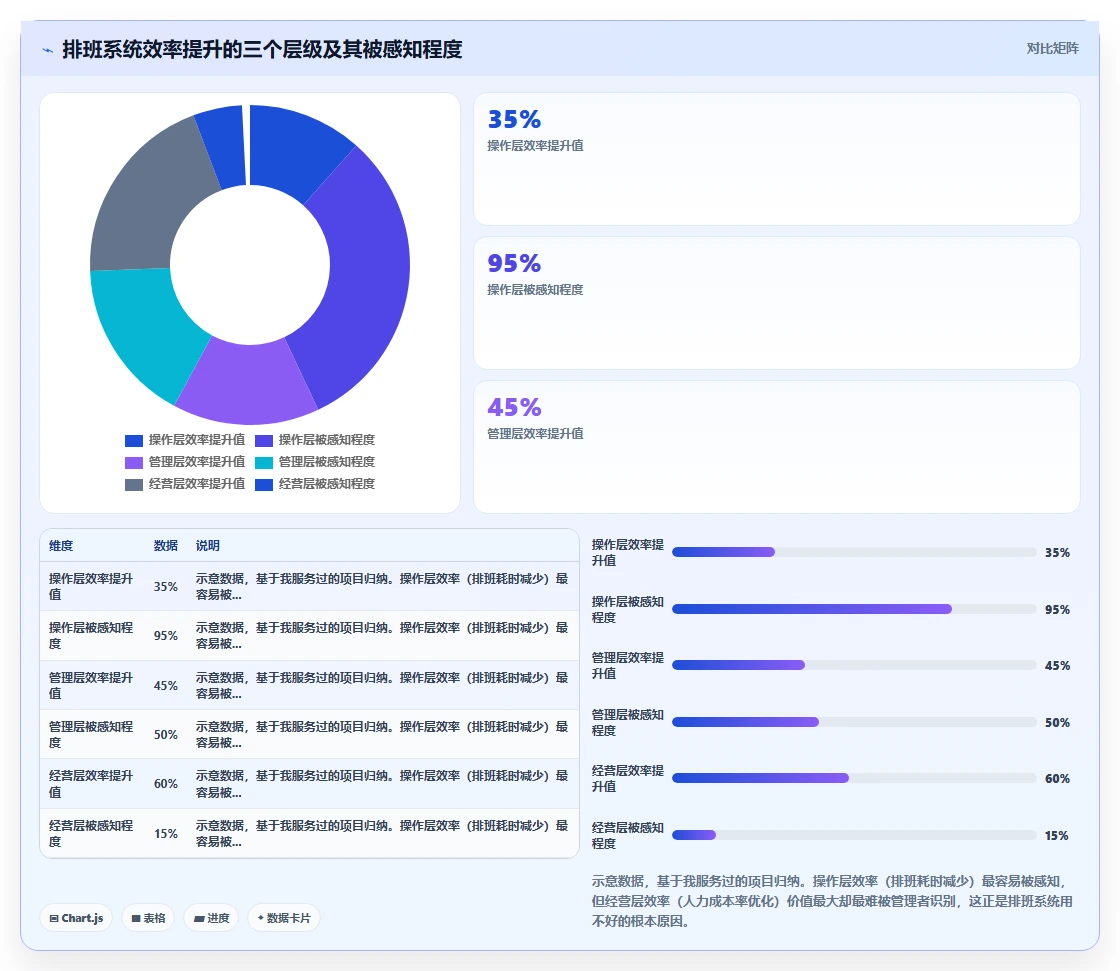Click the title 排班系统效率提升的三个层级及其被感知程度

click(x=262, y=49)
